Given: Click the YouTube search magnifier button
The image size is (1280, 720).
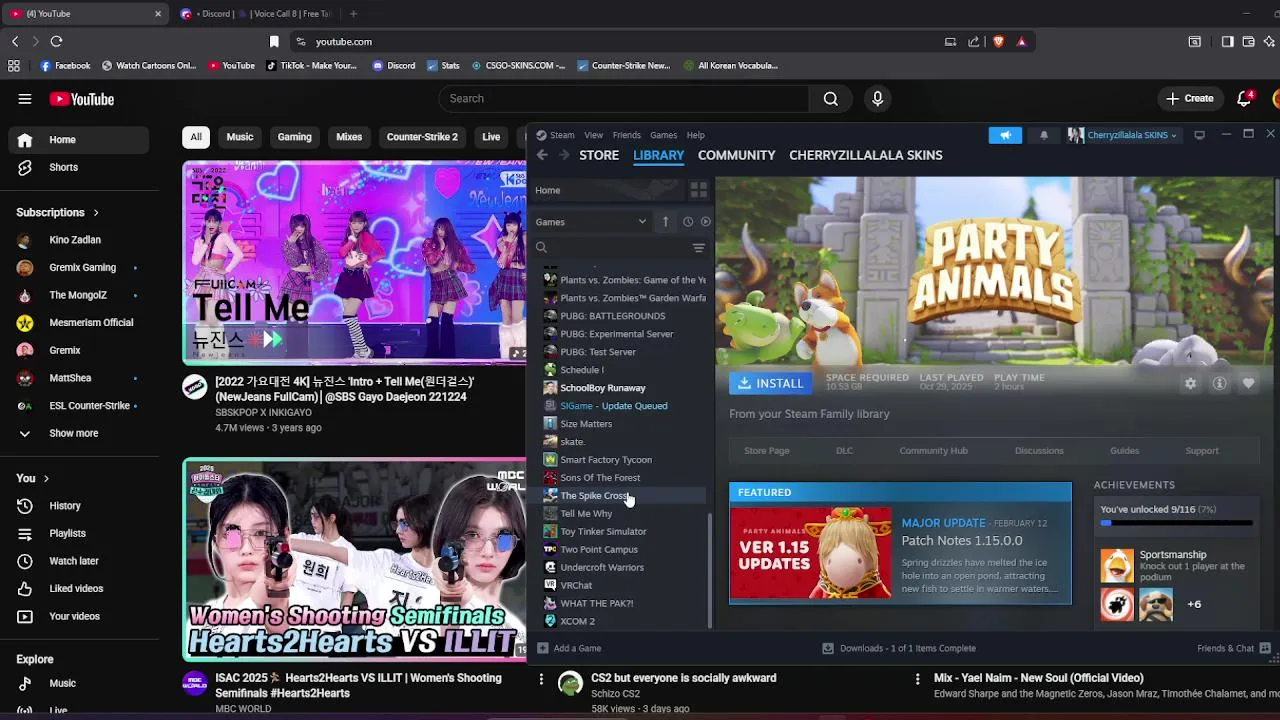Looking at the screenshot, I should point(830,98).
